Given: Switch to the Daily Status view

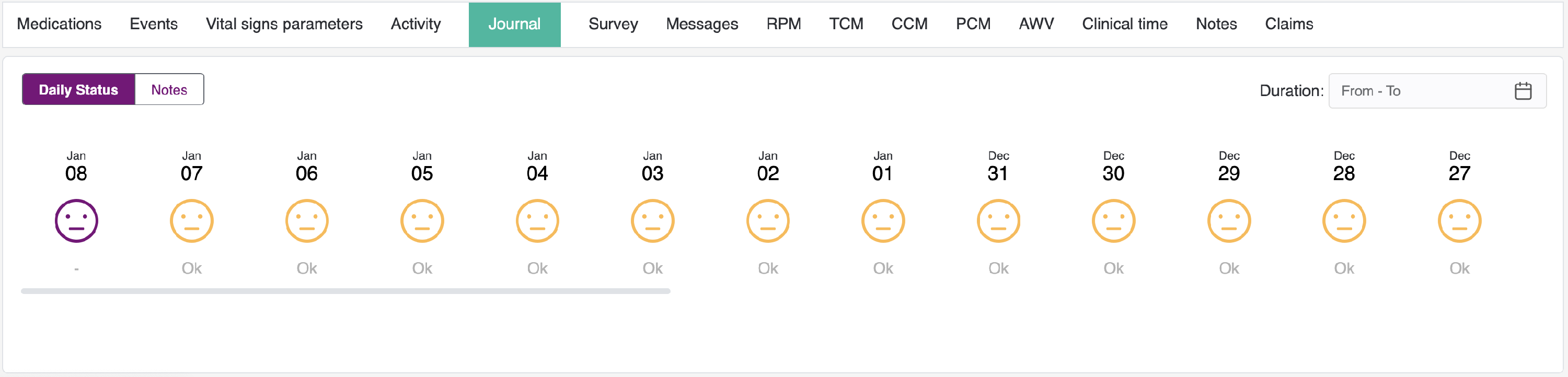Looking at the screenshot, I should pos(78,90).
